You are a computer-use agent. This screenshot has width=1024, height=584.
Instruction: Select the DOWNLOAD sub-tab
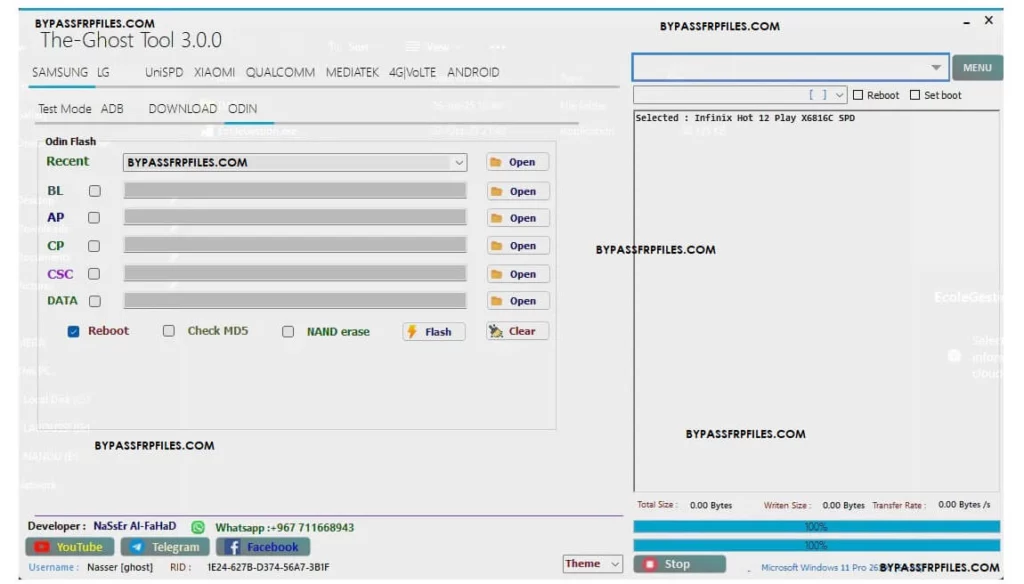pos(182,109)
